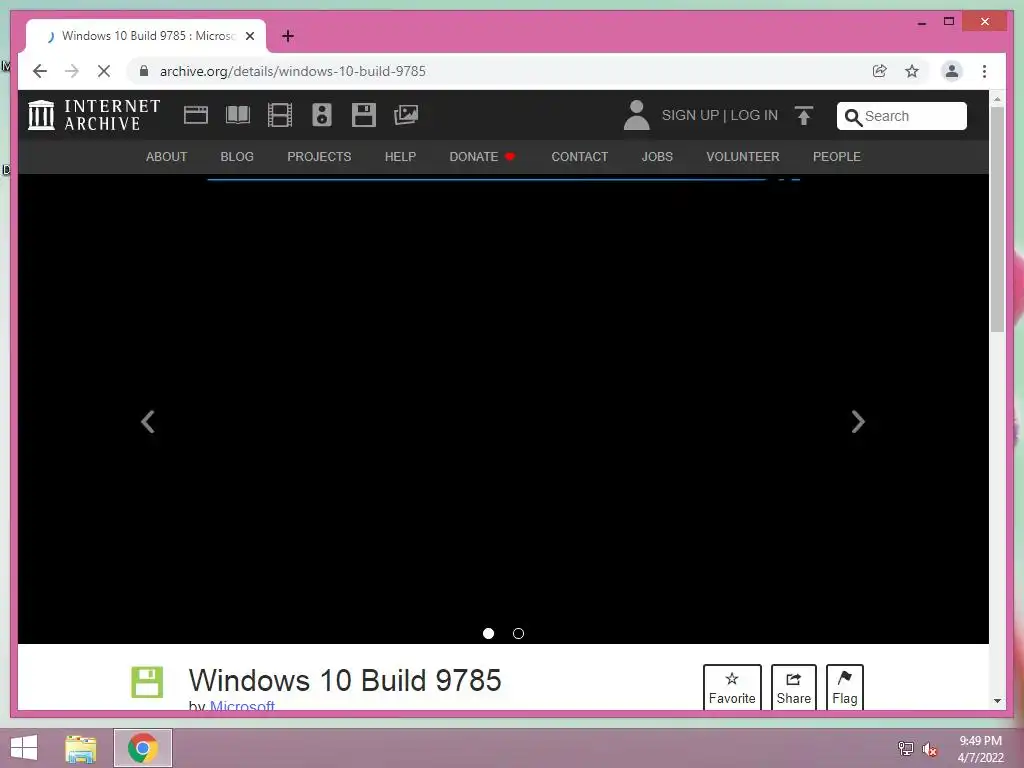The width and height of the screenshot is (1024, 768).
Task: Close the Windows 10 Build 9785 tab
Action: tap(250, 36)
